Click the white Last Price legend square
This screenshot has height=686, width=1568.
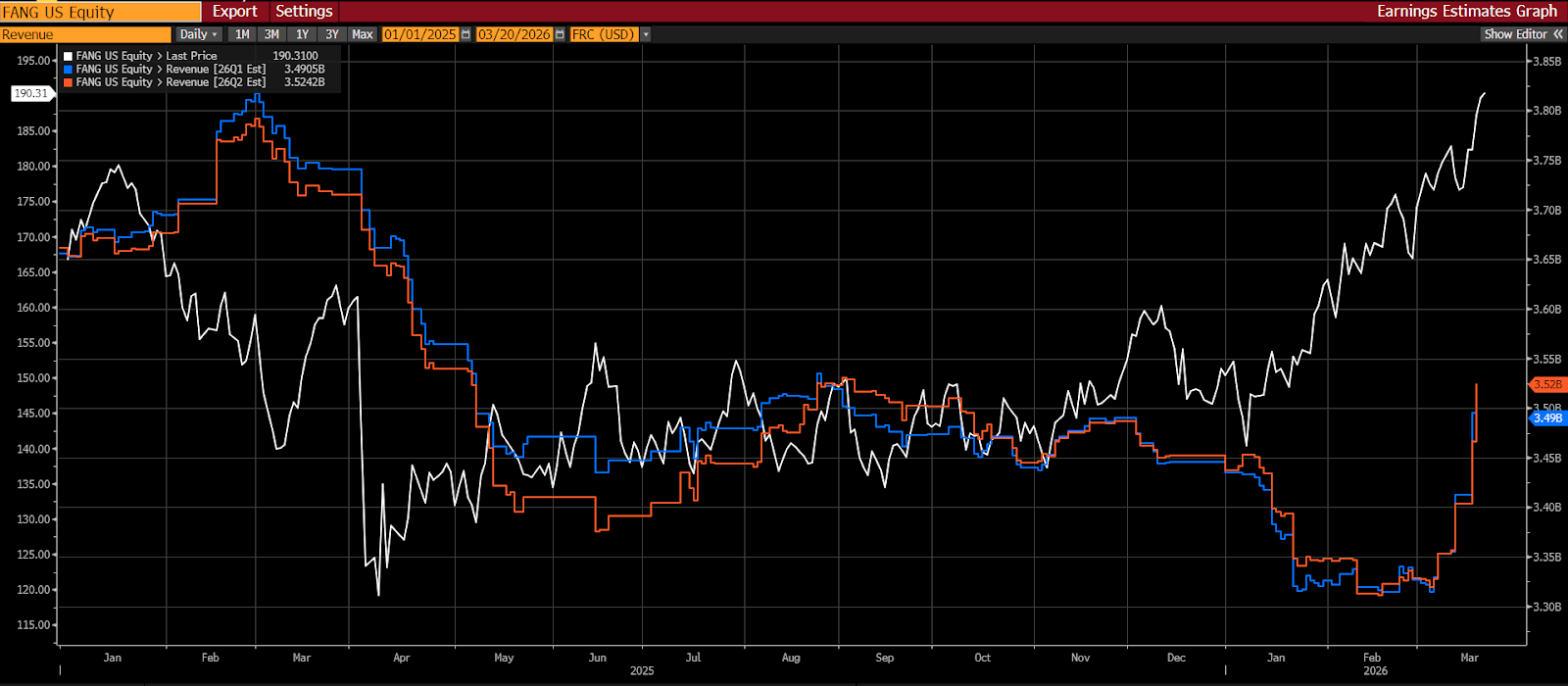pos(68,57)
